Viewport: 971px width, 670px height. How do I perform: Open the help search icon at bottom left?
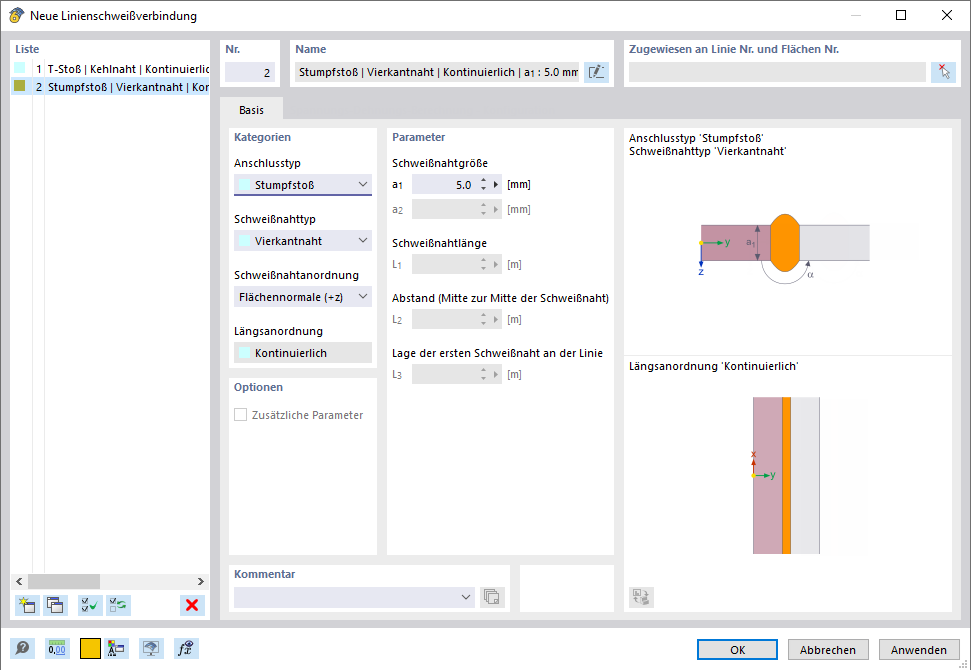22,649
